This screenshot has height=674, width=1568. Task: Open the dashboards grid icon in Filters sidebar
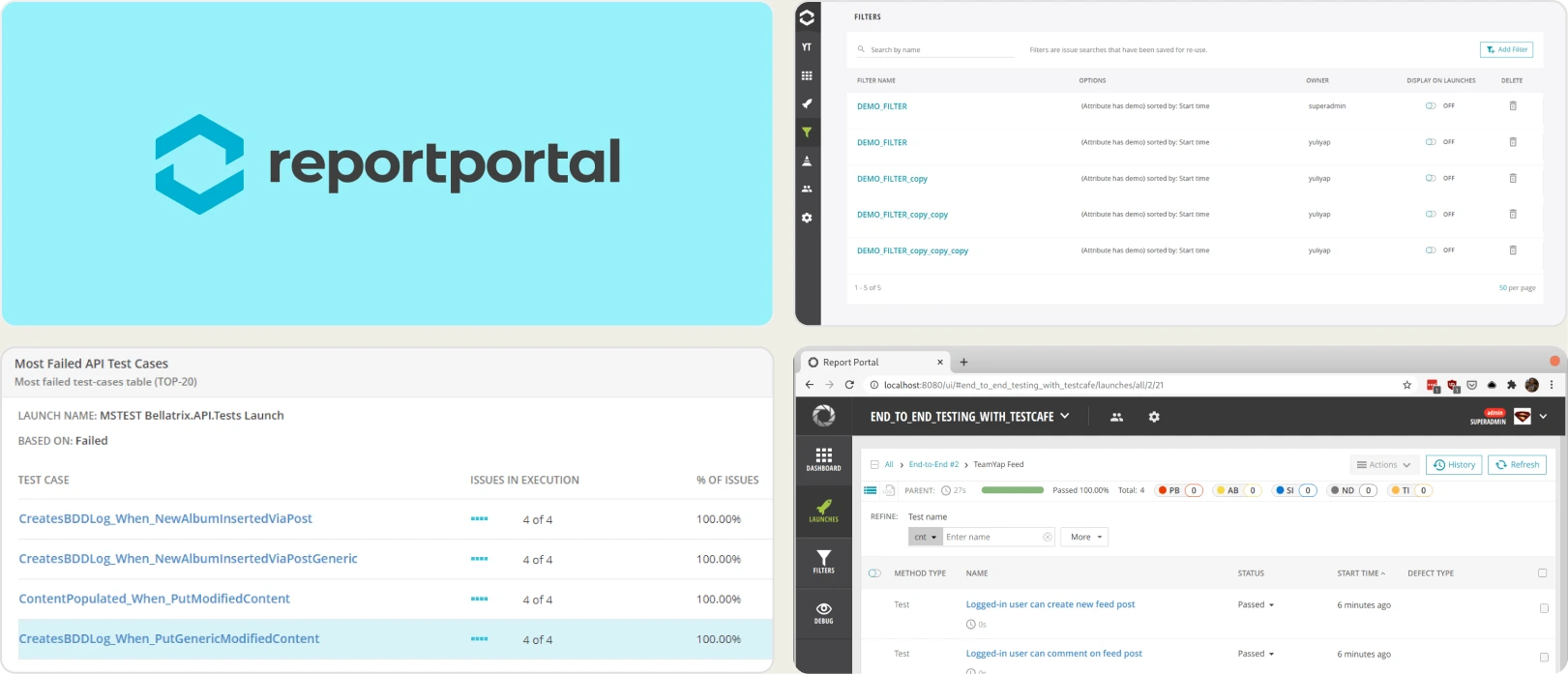click(807, 75)
